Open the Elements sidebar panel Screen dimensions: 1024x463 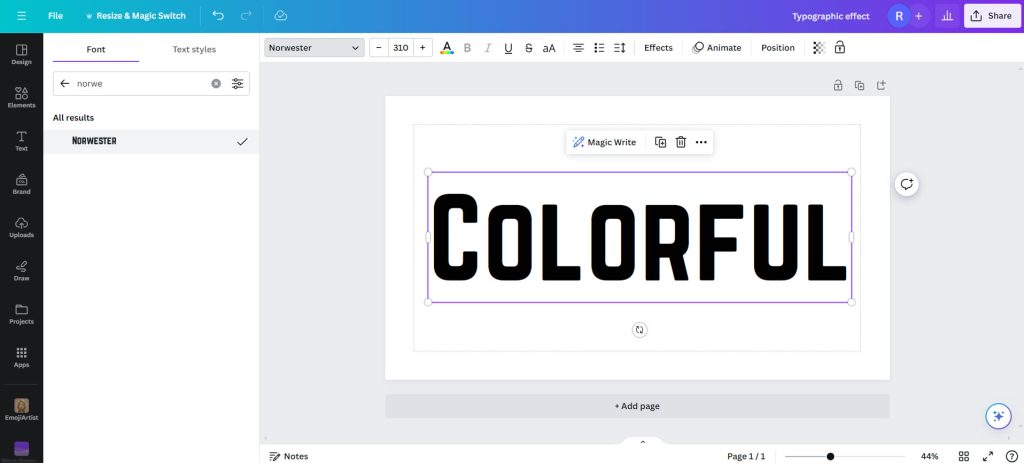pyautogui.click(x=21, y=97)
